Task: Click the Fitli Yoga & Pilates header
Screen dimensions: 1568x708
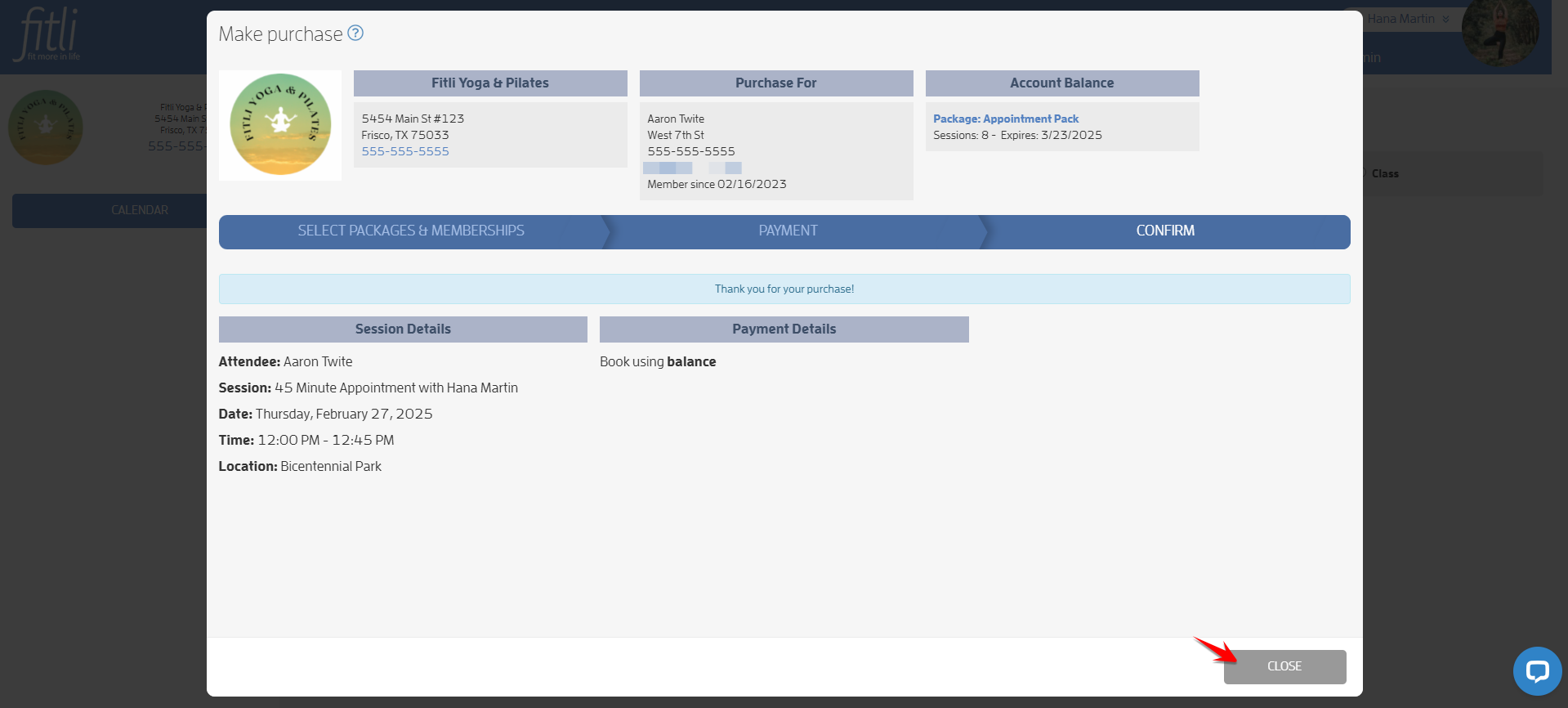Action: (x=489, y=83)
